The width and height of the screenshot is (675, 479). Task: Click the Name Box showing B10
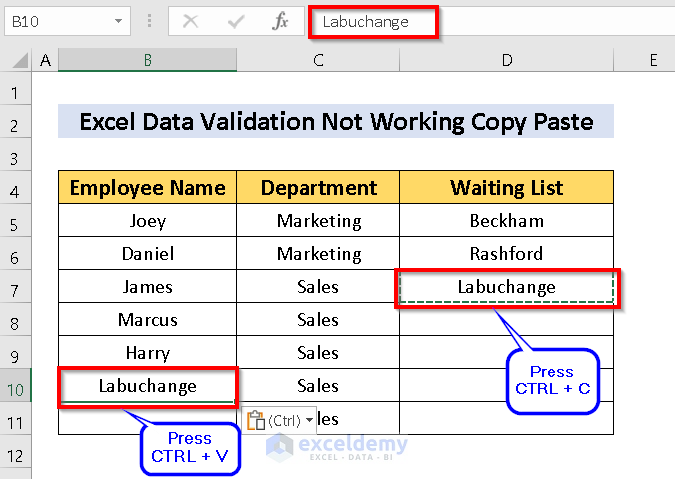coord(68,21)
